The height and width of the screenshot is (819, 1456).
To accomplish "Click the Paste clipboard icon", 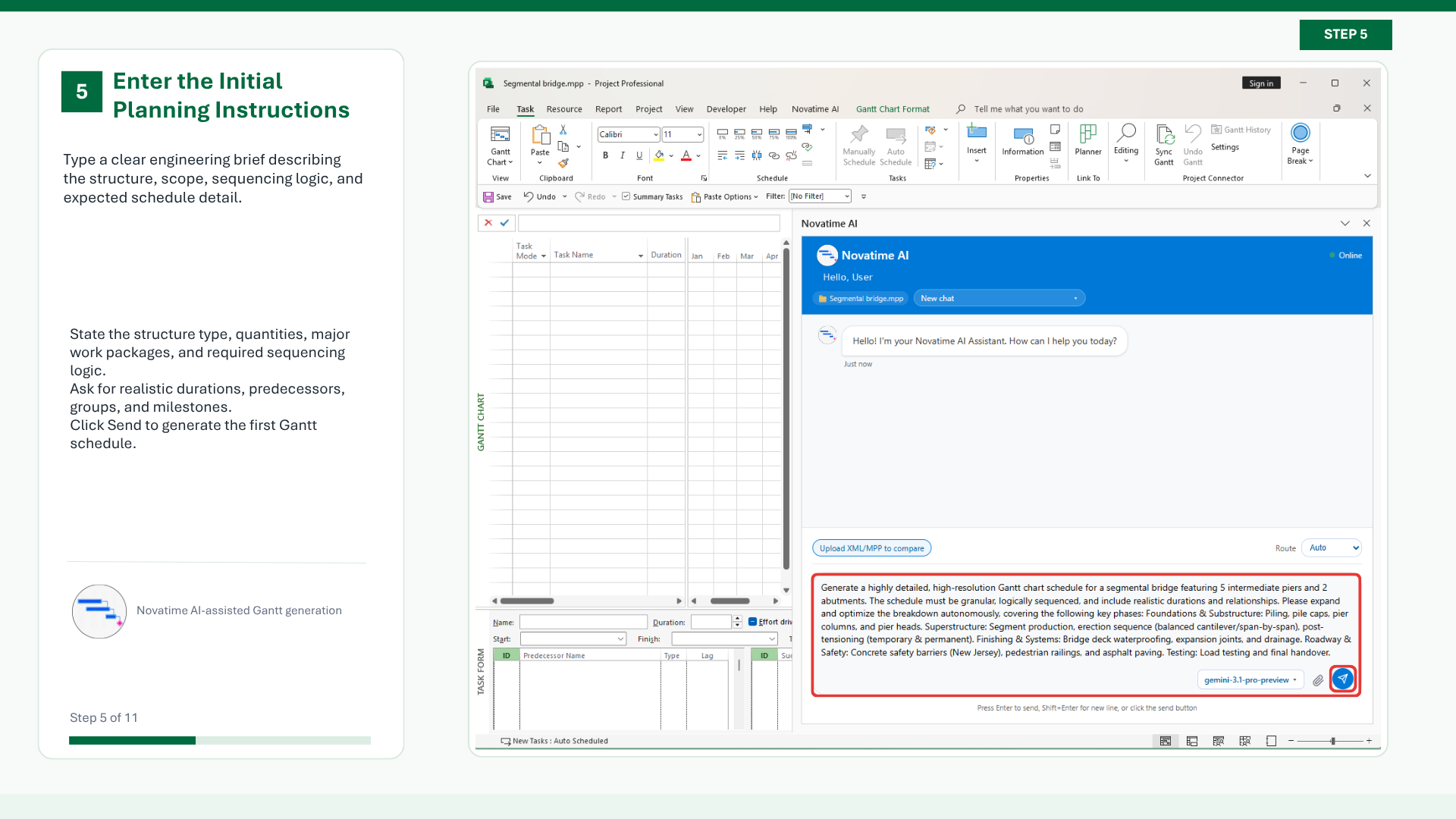I will 540,136.
